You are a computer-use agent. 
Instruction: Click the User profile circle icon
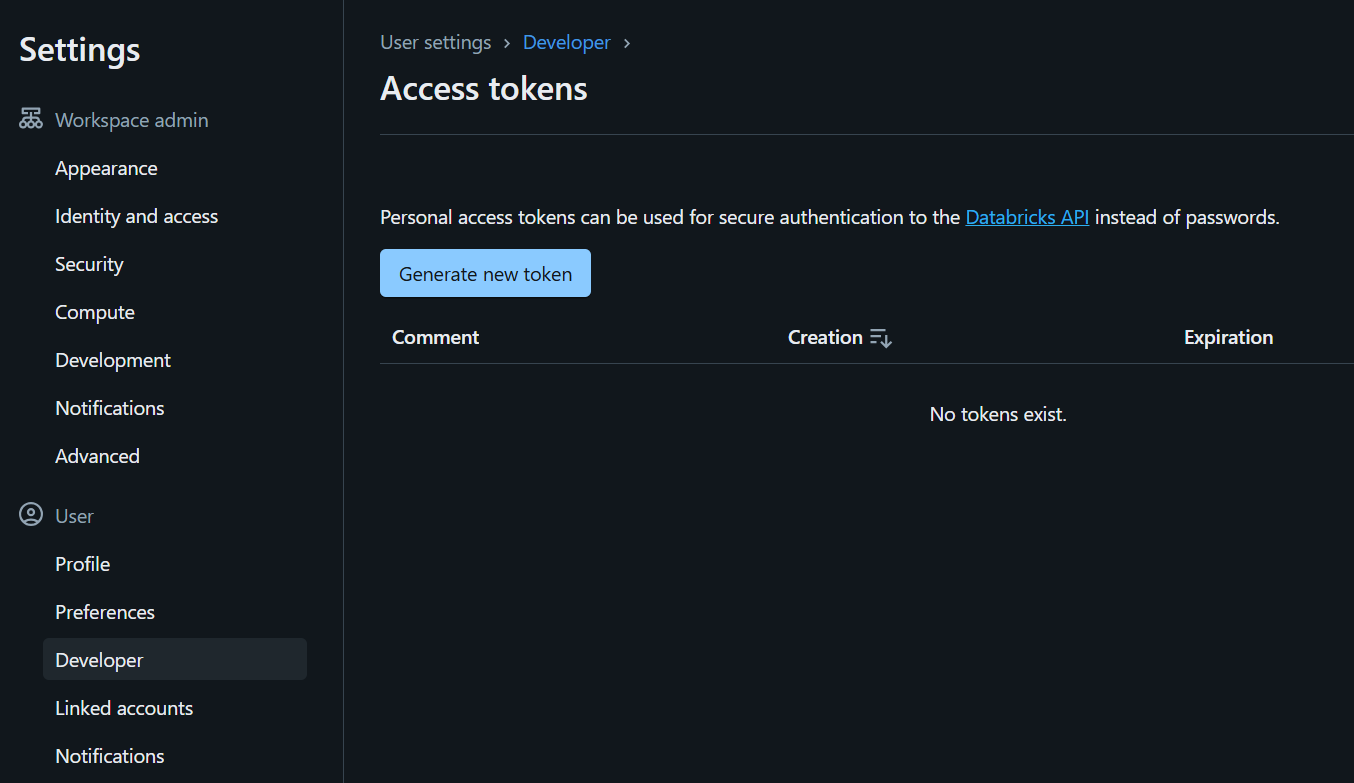(31, 516)
